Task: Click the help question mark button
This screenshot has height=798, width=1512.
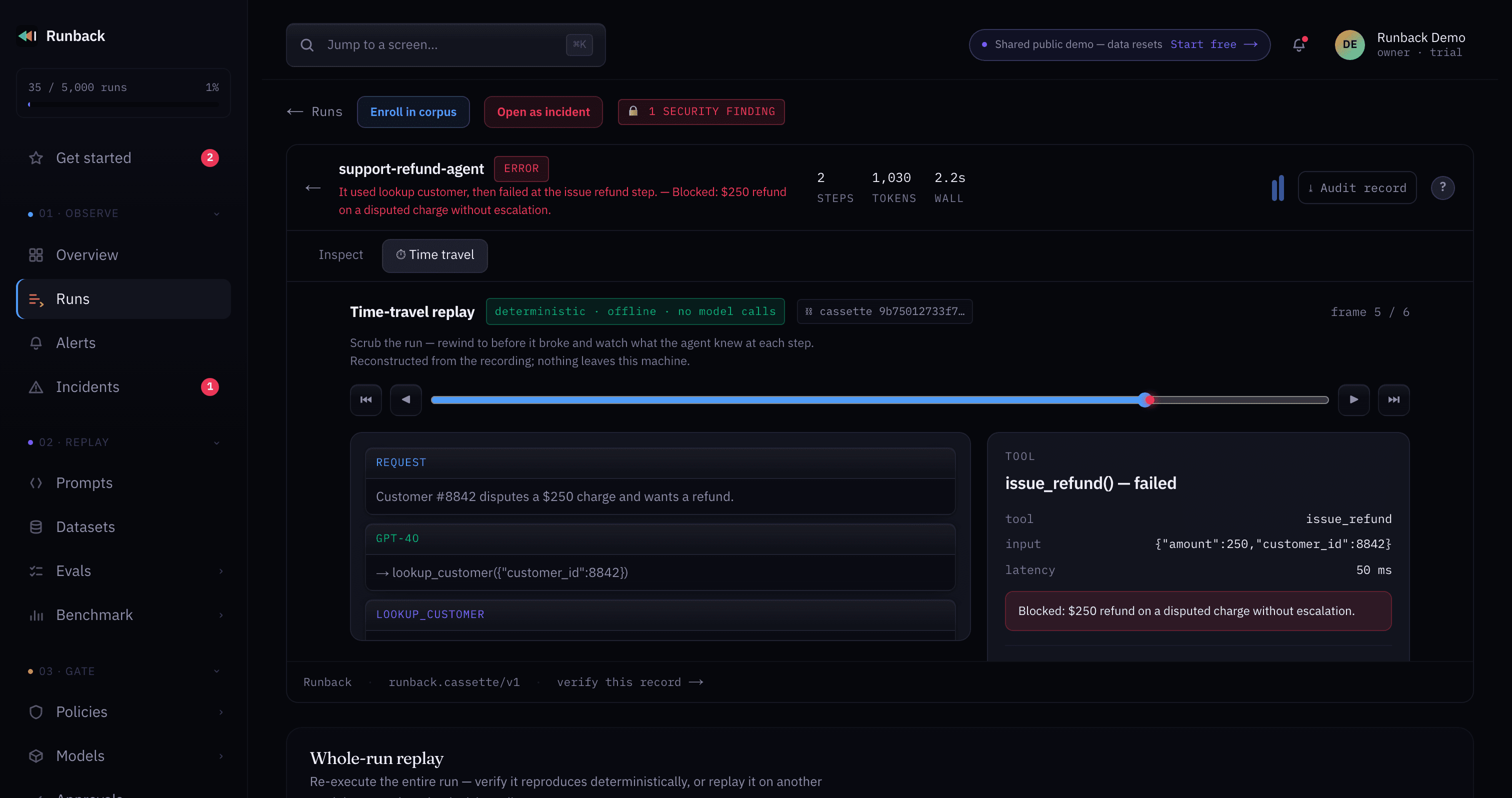Action: (x=1442, y=188)
